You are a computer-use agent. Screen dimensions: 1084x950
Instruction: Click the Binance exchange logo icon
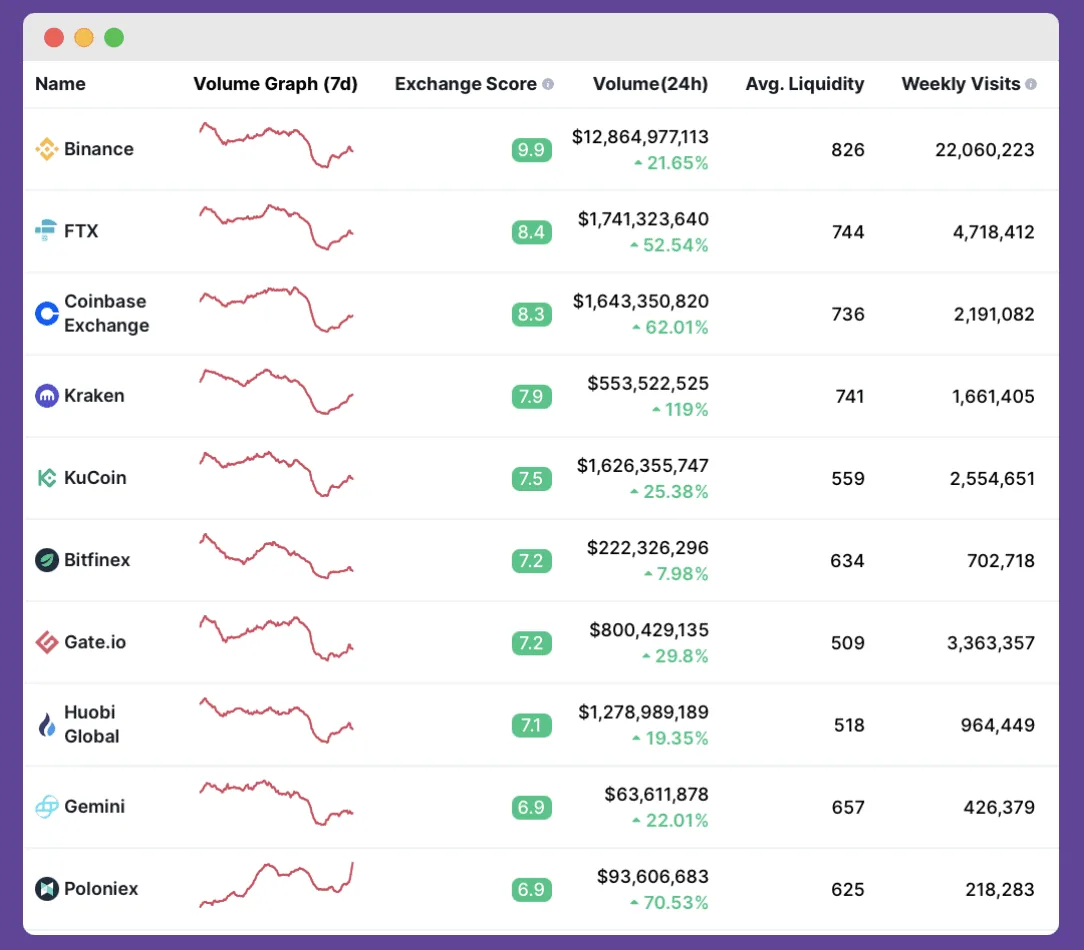coord(45,148)
